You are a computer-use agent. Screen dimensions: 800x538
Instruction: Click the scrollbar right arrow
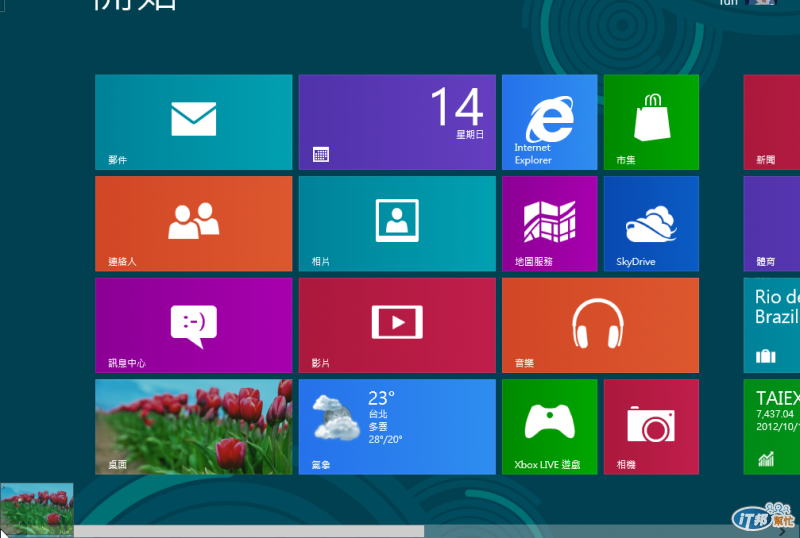[x=783, y=531]
